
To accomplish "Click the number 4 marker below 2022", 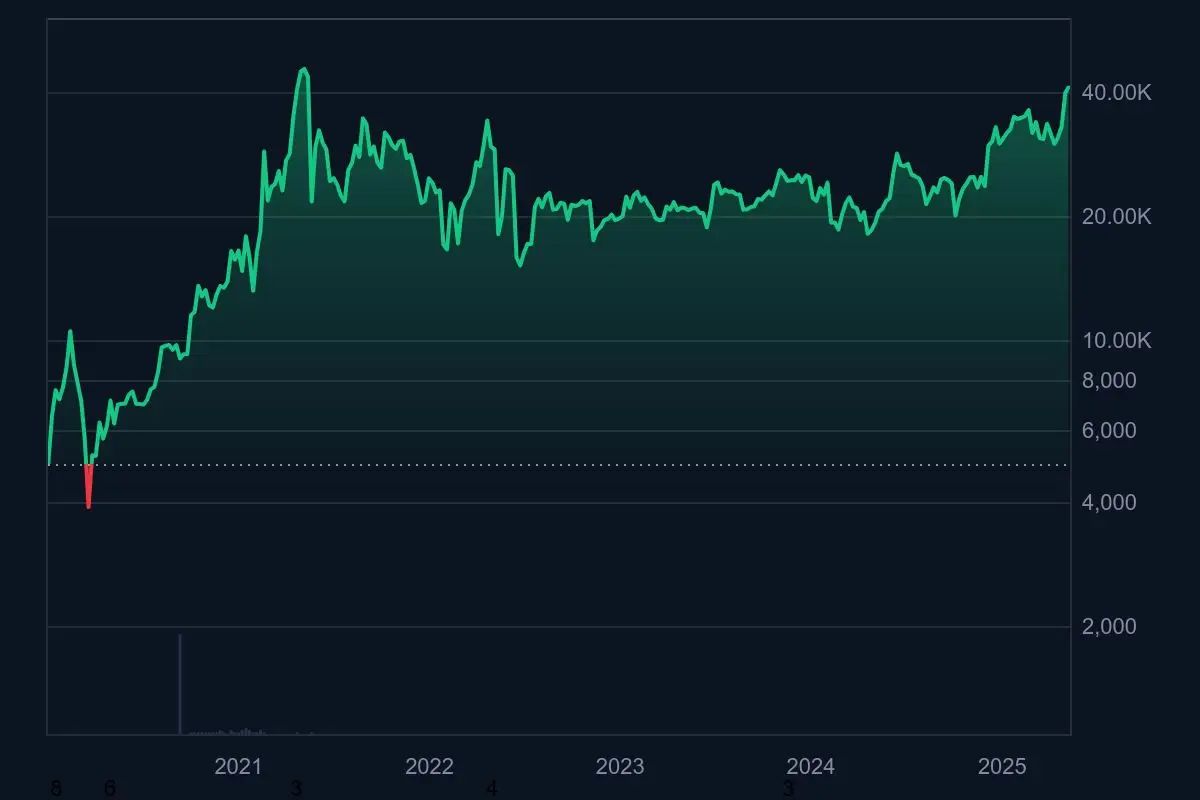I will pos(491,789).
